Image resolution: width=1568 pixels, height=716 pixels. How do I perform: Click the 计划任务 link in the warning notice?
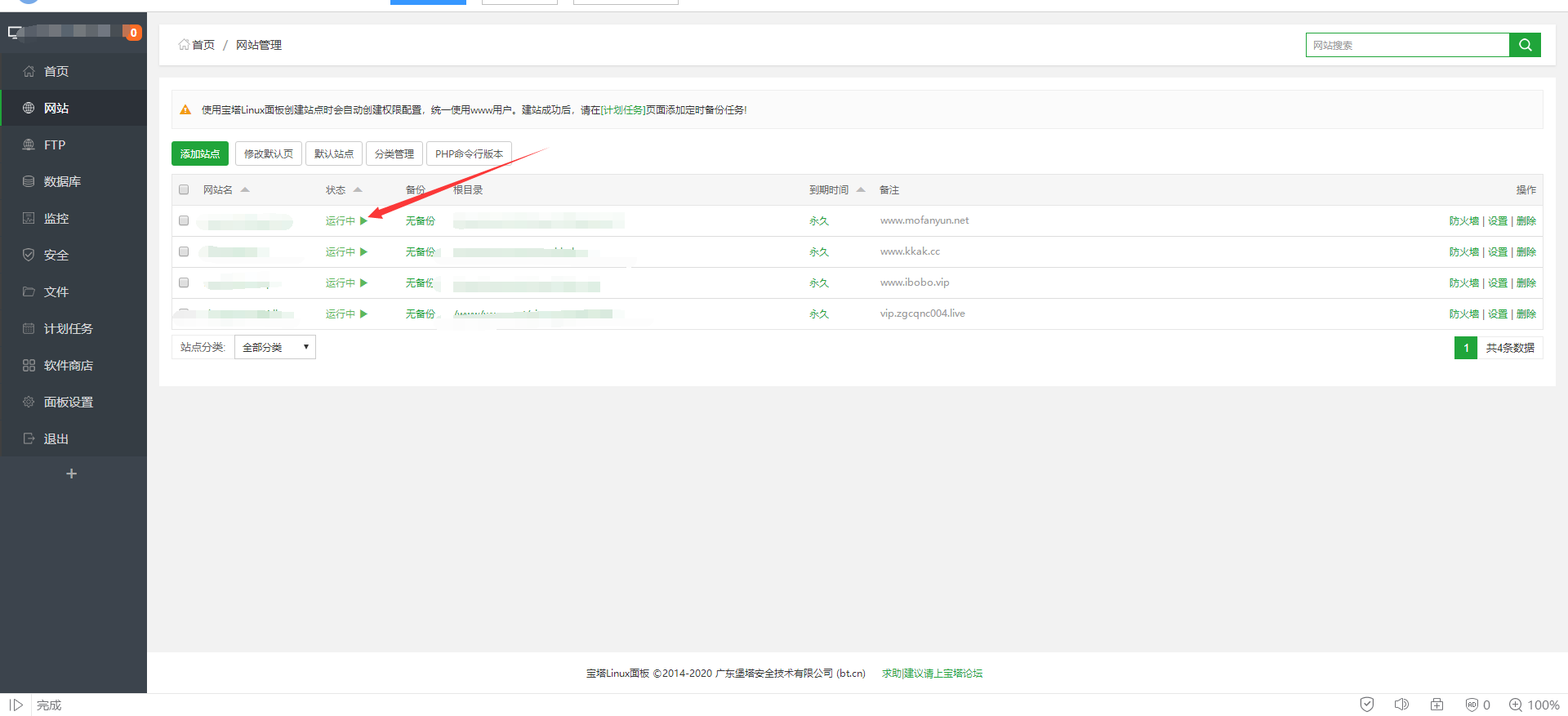pyautogui.click(x=622, y=110)
